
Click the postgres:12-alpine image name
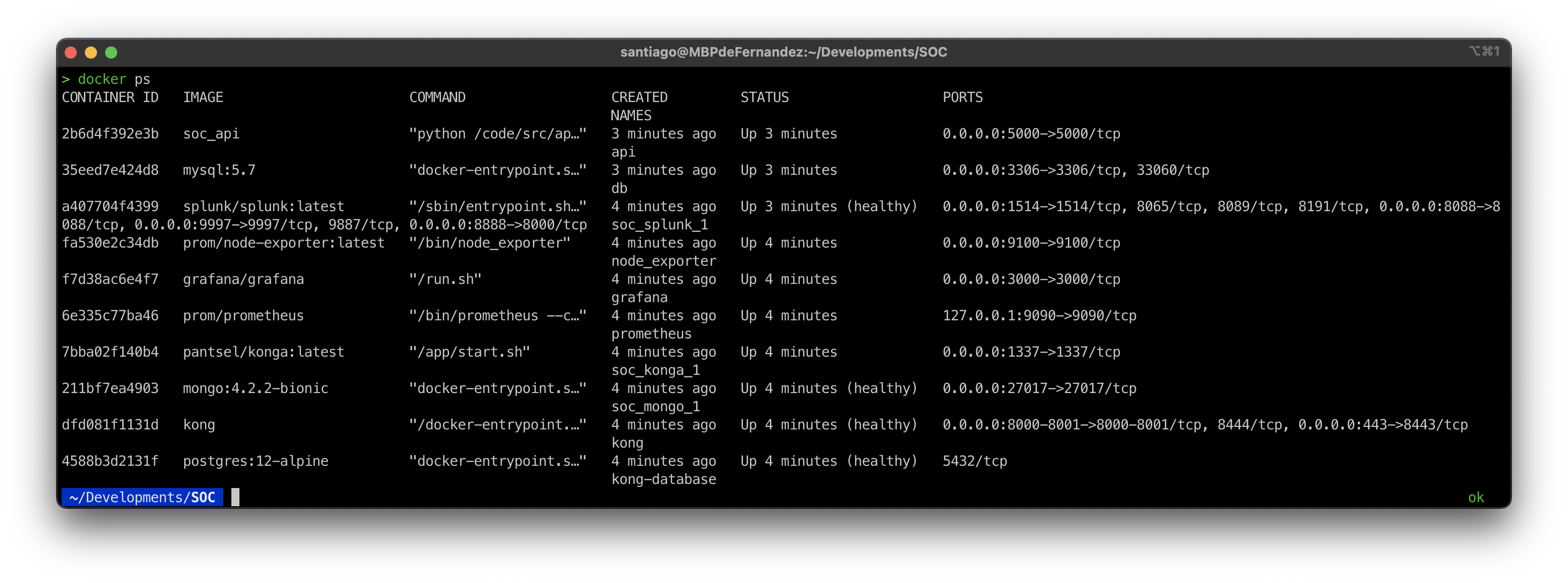255,461
